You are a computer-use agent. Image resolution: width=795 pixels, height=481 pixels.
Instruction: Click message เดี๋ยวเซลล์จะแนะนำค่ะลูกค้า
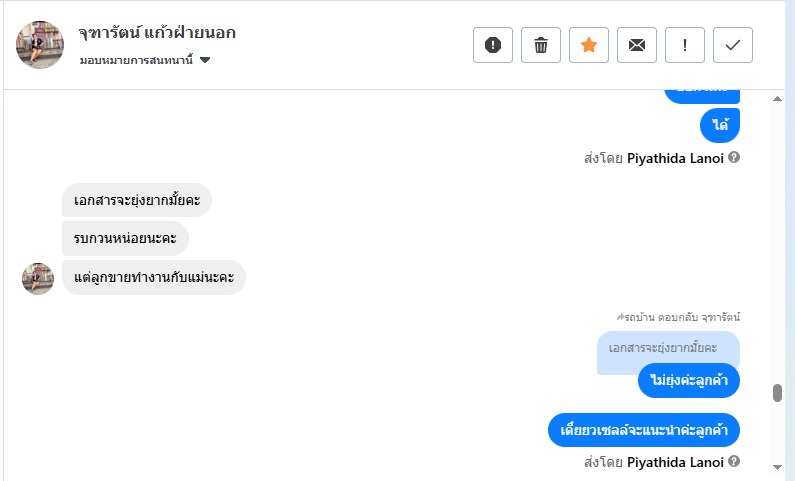click(643, 430)
